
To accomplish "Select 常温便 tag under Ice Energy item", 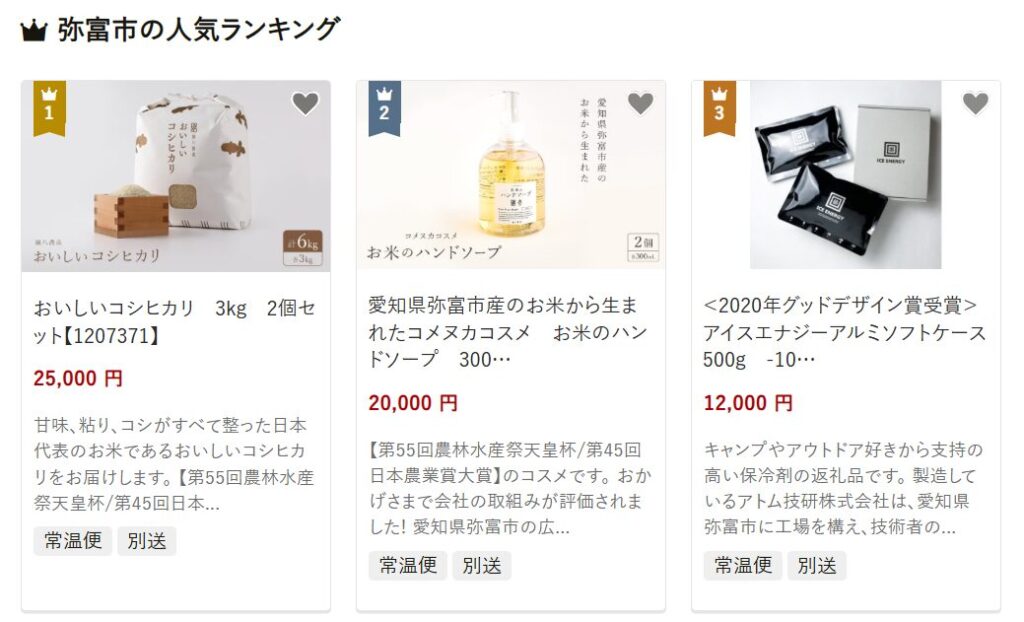I will tap(743, 565).
